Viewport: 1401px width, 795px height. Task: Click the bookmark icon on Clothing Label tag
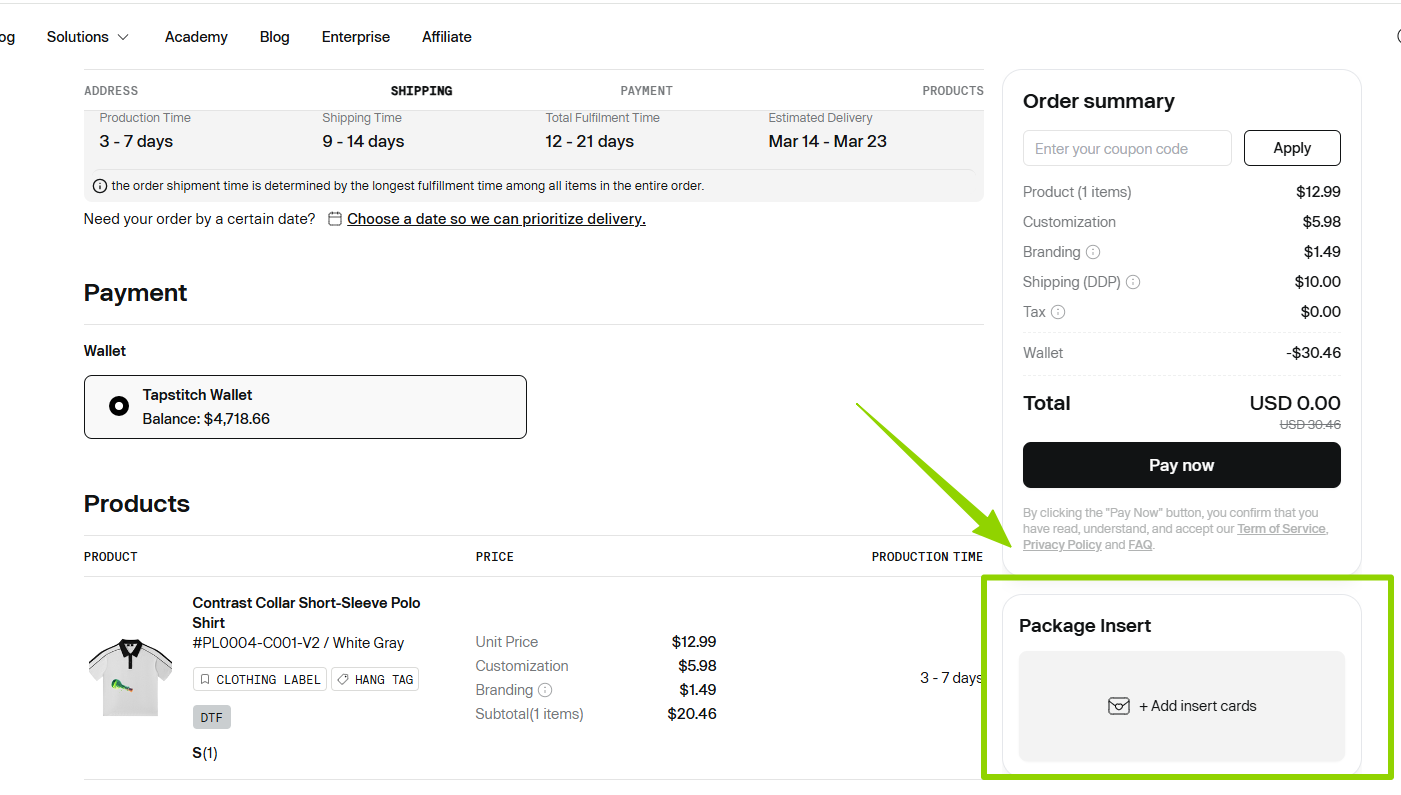(205, 680)
